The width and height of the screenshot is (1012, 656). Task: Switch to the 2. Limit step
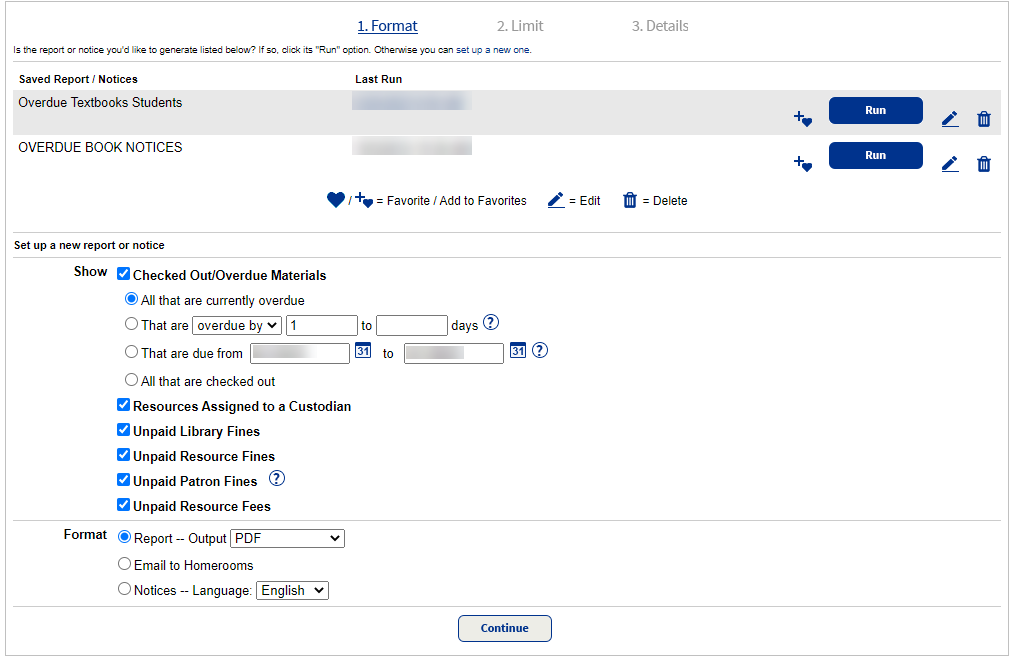(x=520, y=26)
